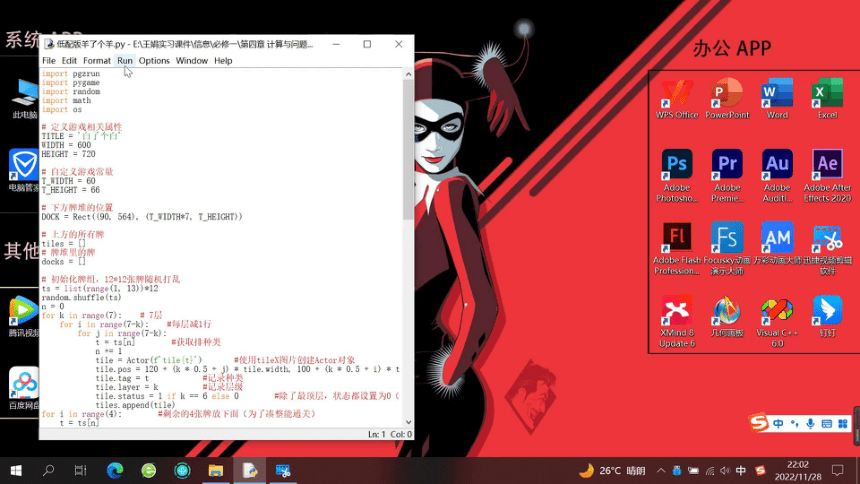Open WPS Office desktop icon
Image resolution: width=860 pixels, height=484 pixels.
tap(677, 99)
